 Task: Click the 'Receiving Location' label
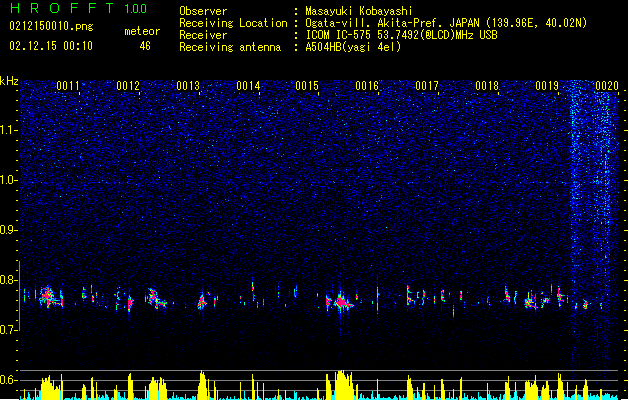click(233, 23)
